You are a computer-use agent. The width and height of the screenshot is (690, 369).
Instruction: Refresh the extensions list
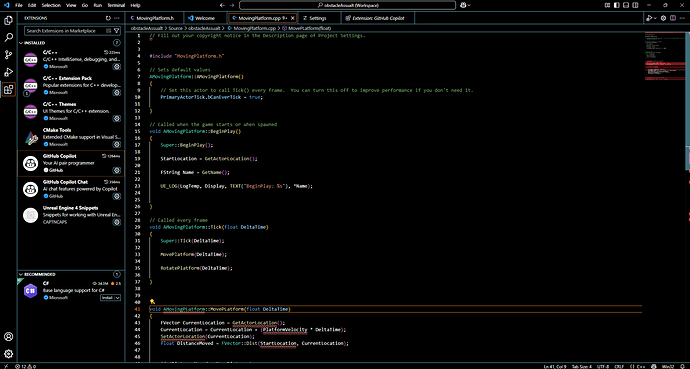[x=108, y=18]
